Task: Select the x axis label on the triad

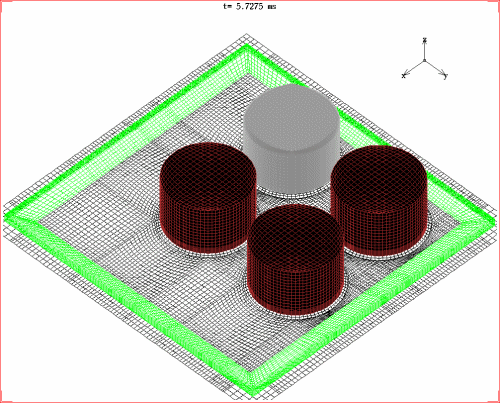Action: coord(404,76)
